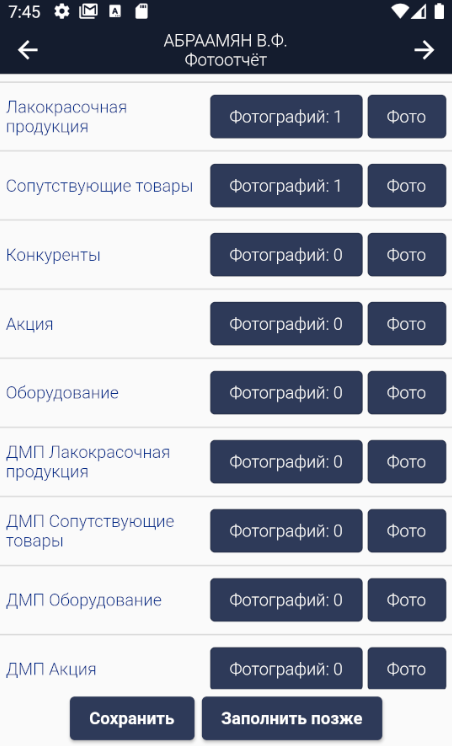Viewport: 452px width, 746px height.
Task: Take a photo for Оборудование
Action: (407, 393)
